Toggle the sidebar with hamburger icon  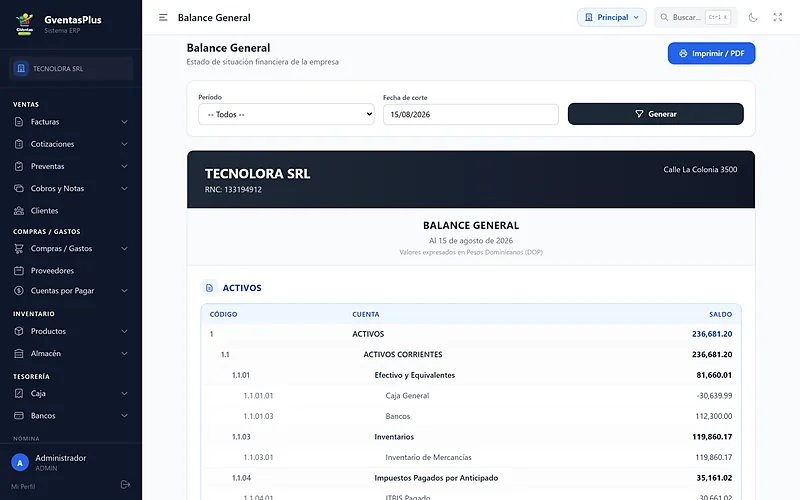click(x=163, y=17)
